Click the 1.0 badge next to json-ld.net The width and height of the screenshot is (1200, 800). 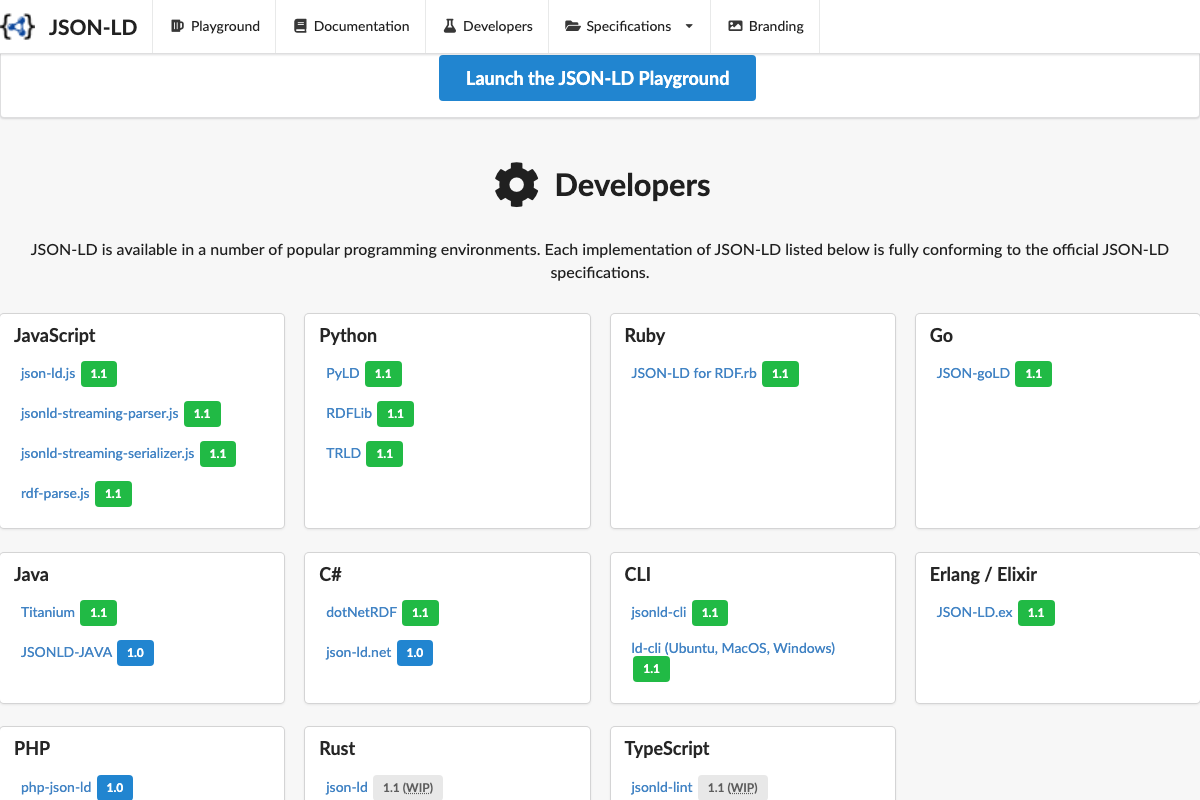(415, 653)
